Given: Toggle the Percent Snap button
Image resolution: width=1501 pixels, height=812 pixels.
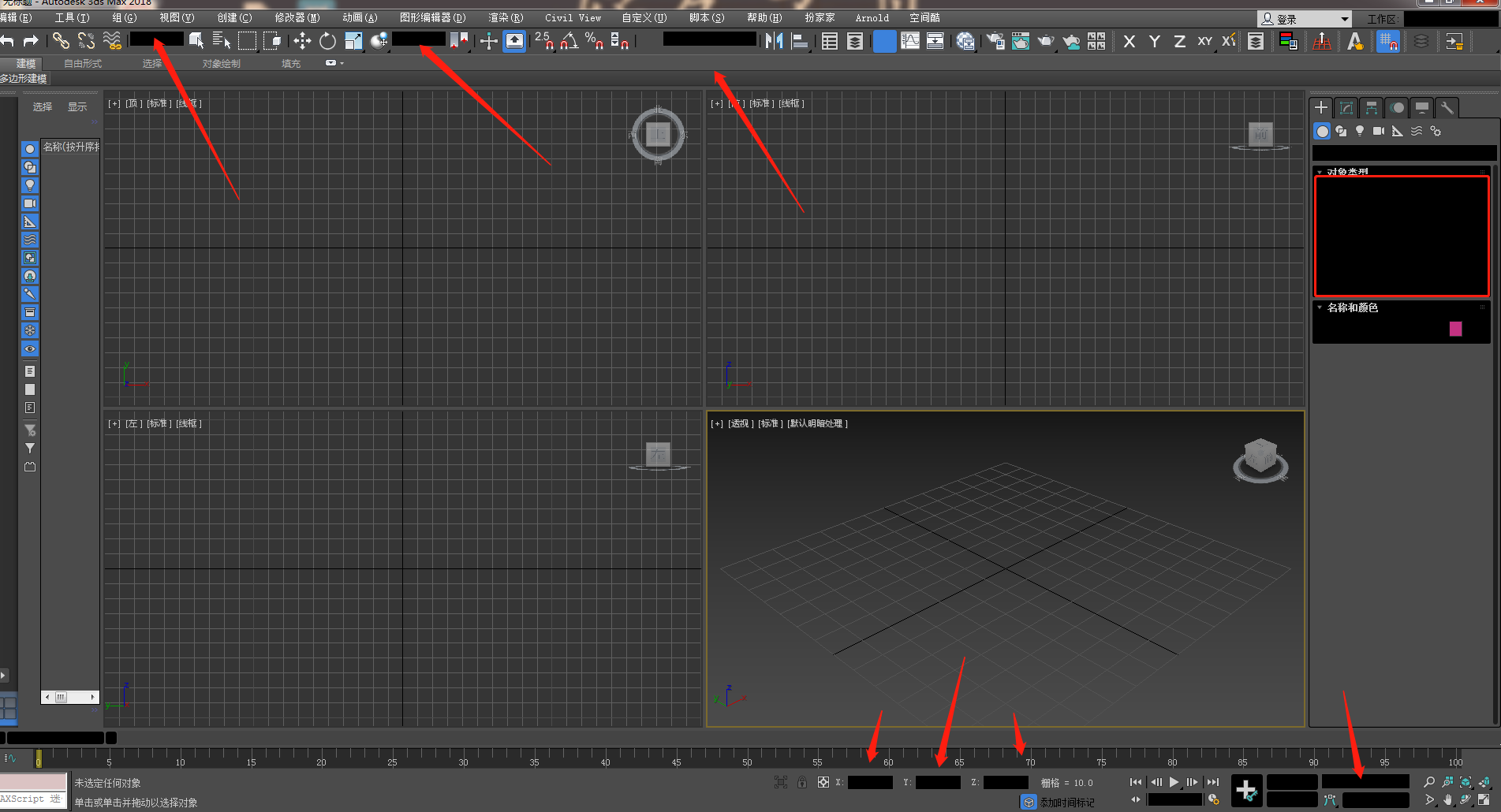Looking at the screenshot, I should [x=595, y=41].
